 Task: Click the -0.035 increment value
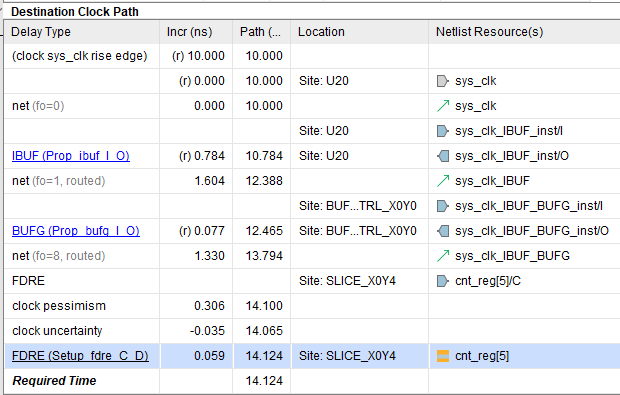click(x=207, y=331)
